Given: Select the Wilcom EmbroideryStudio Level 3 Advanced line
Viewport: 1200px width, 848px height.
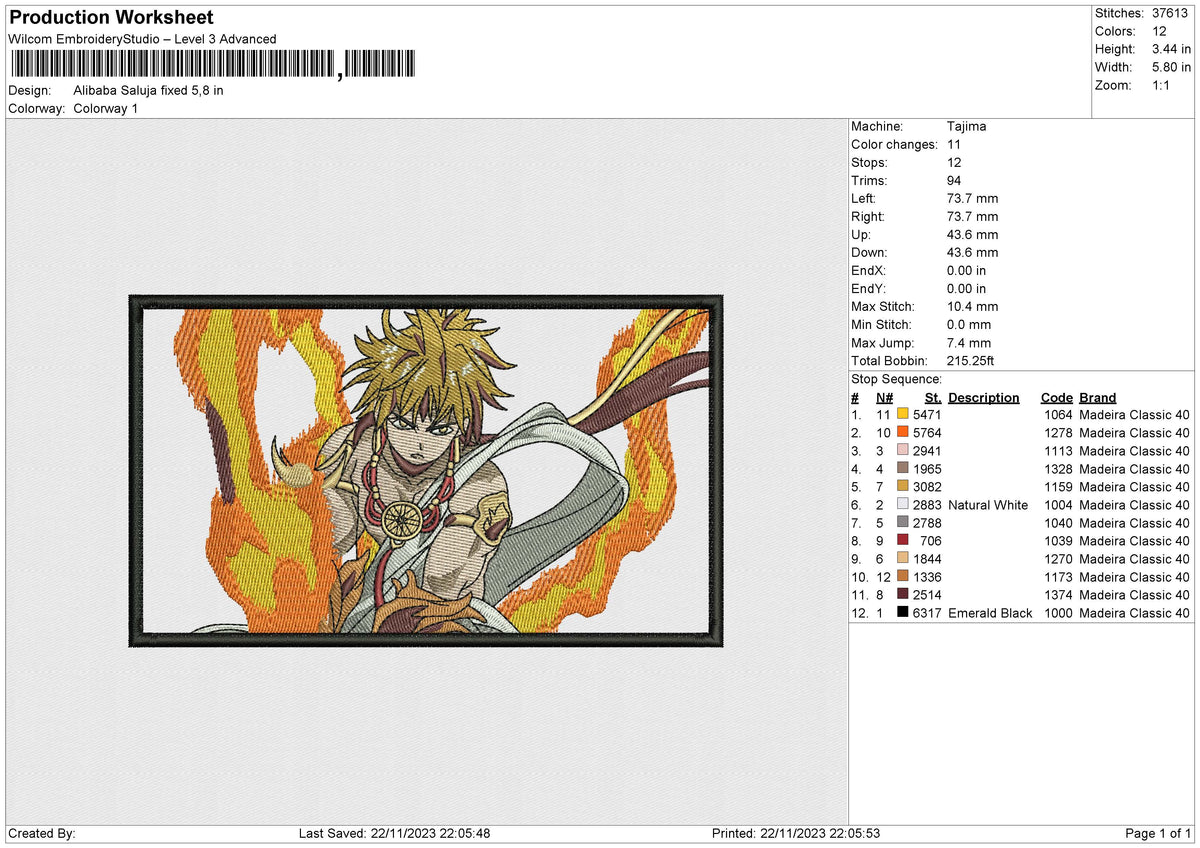Looking at the screenshot, I should click(x=142, y=39).
